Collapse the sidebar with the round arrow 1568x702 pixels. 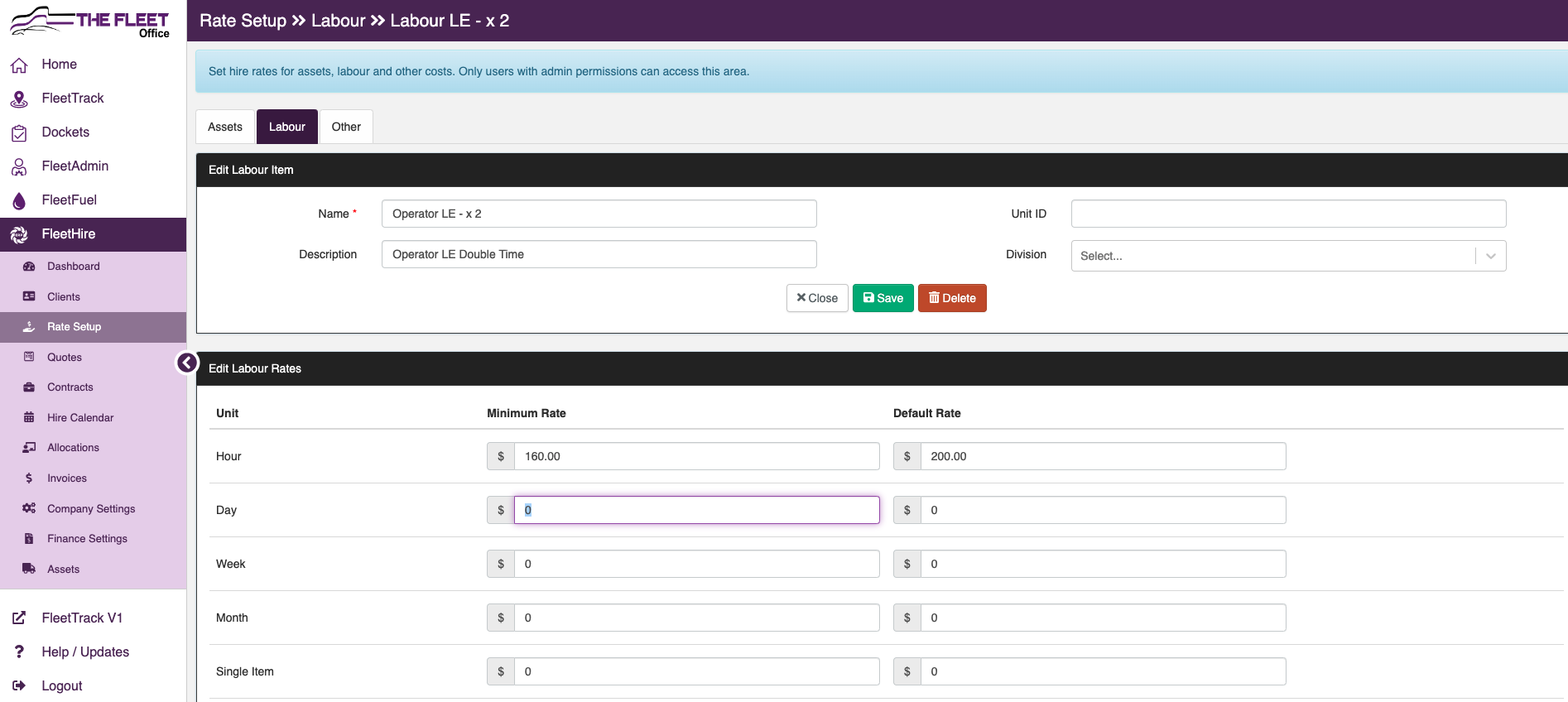(x=187, y=363)
